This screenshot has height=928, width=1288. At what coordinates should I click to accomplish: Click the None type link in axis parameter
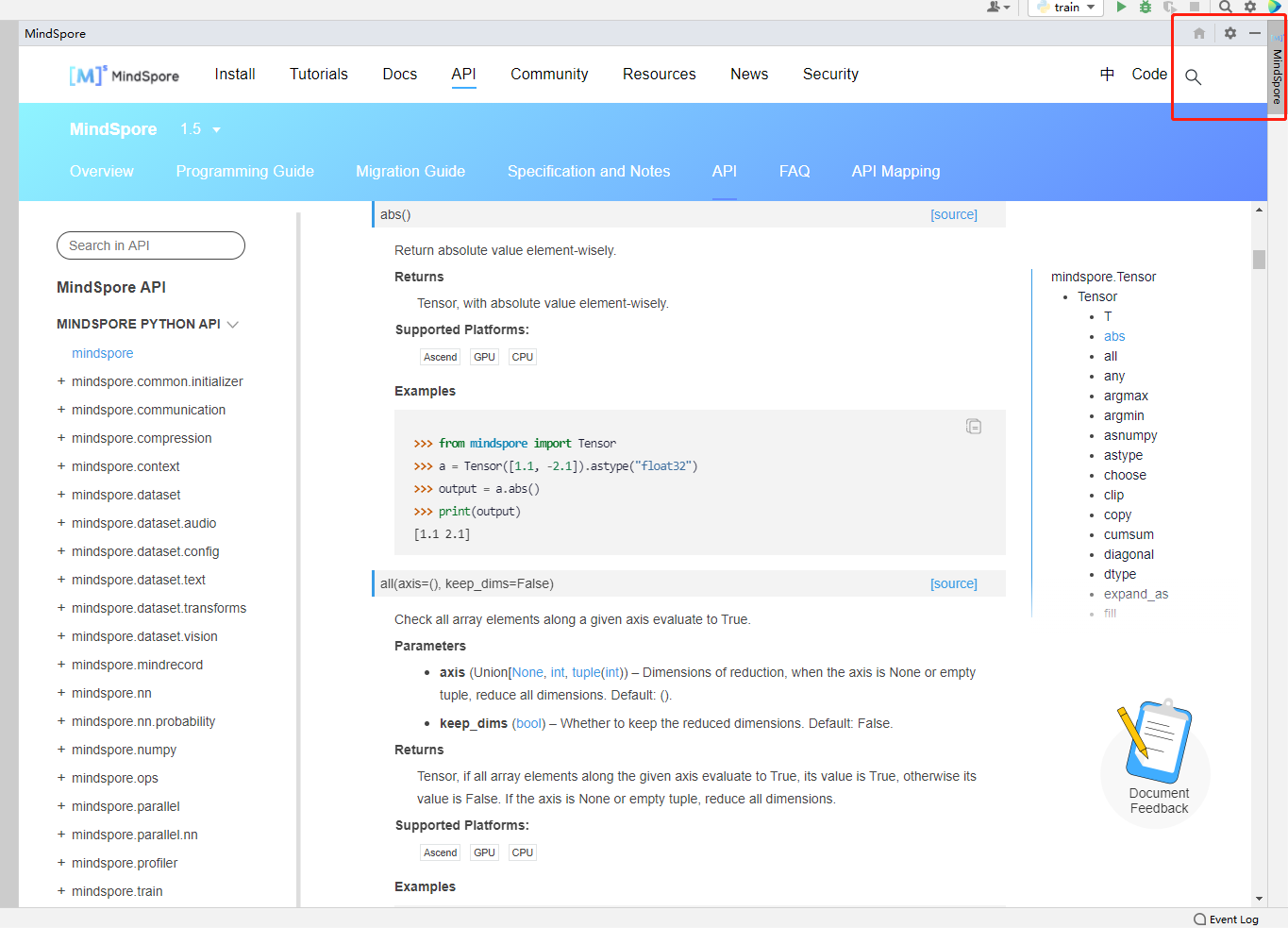pos(527,672)
